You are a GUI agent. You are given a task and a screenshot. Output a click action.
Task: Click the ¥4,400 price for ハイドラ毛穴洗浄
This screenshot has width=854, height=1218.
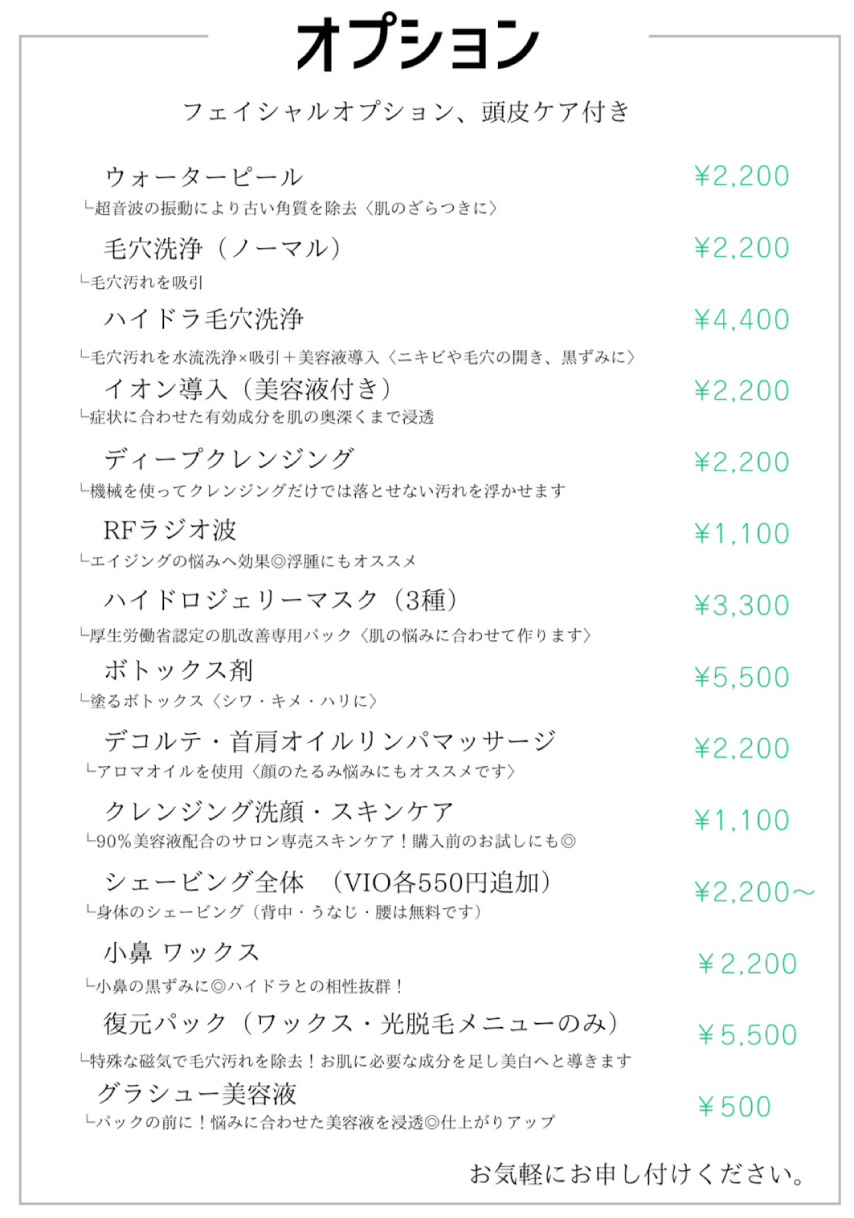click(742, 320)
